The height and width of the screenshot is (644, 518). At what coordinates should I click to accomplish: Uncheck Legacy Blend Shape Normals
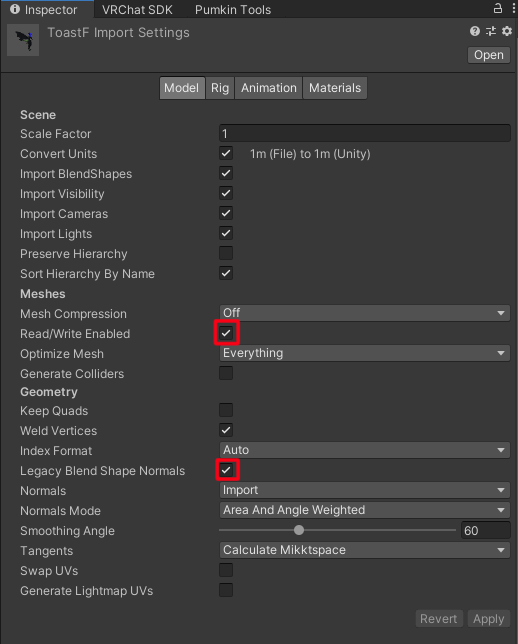coord(226,470)
